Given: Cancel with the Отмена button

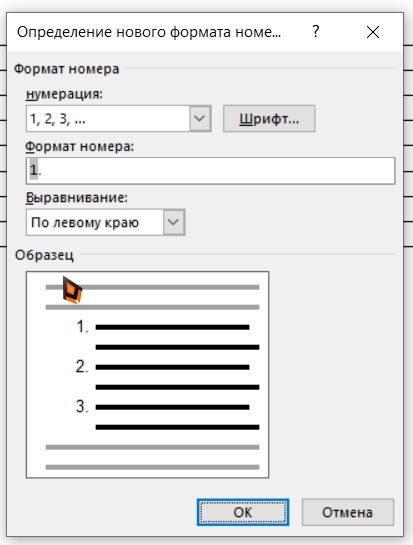Looking at the screenshot, I should (x=348, y=512).
